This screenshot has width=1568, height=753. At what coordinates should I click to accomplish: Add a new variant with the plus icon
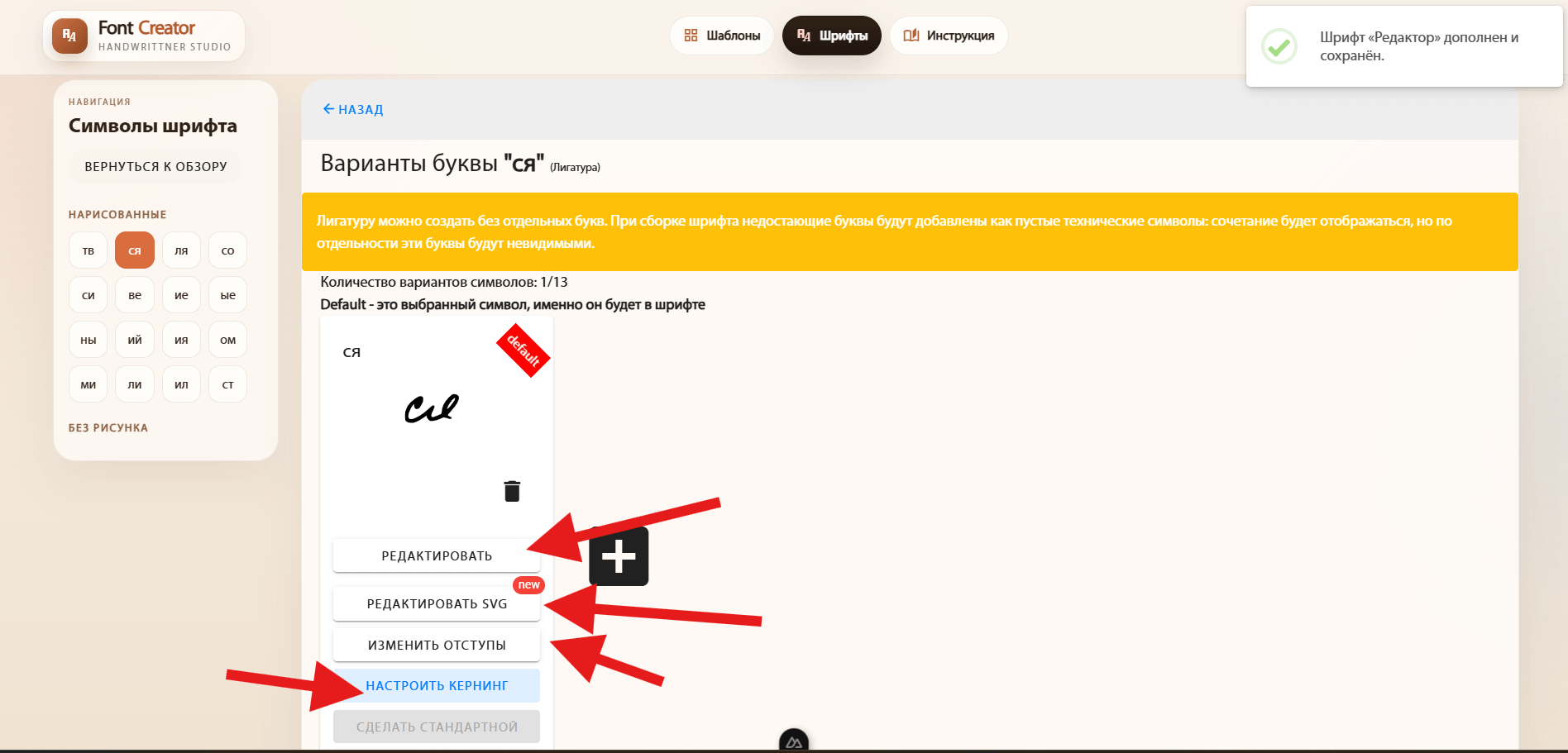coord(619,556)
